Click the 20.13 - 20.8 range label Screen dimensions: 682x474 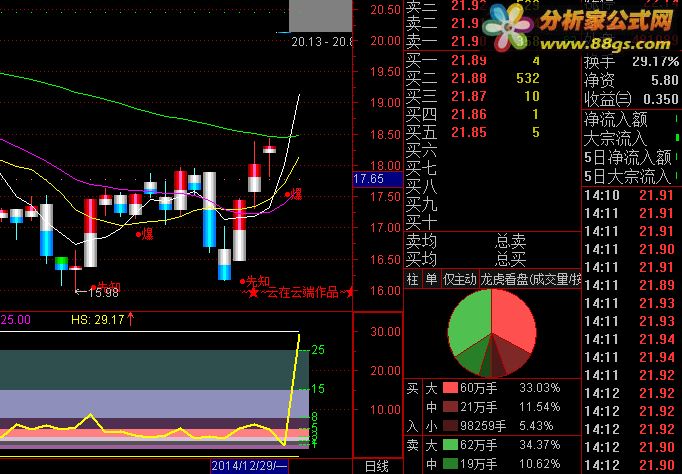pos(321,42)
